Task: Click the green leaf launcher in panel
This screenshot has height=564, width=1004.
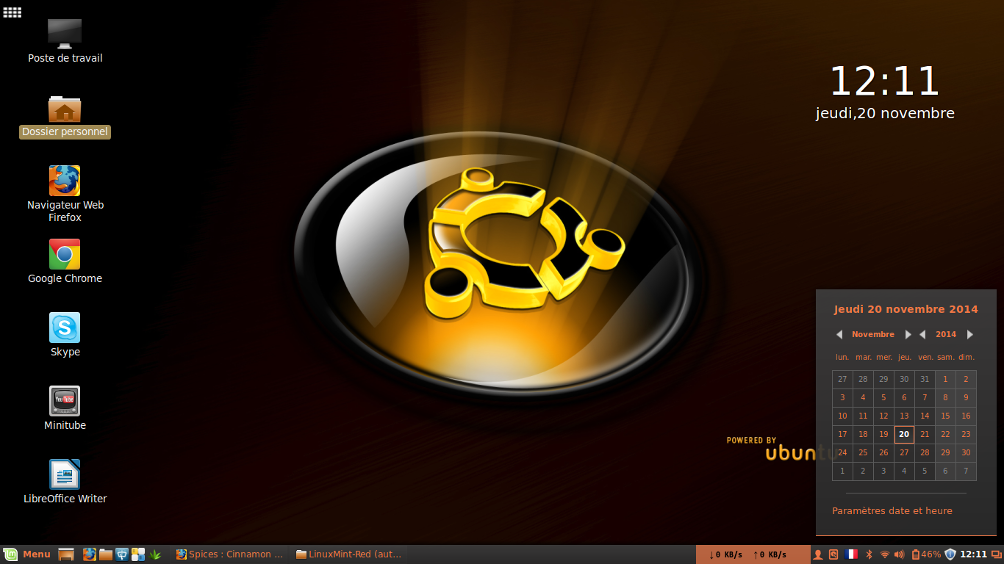Action: pyautogui.click(x=155, y=554)
